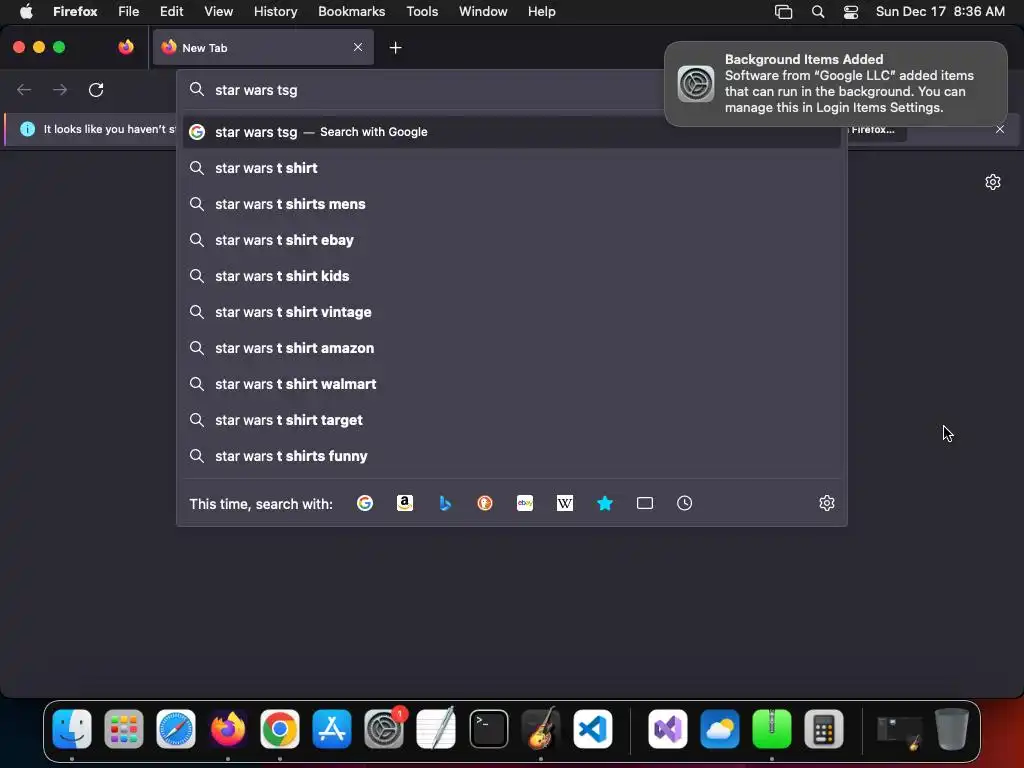Open a new tab with plus button
1024x768 pixels.
tap(395, 48)
